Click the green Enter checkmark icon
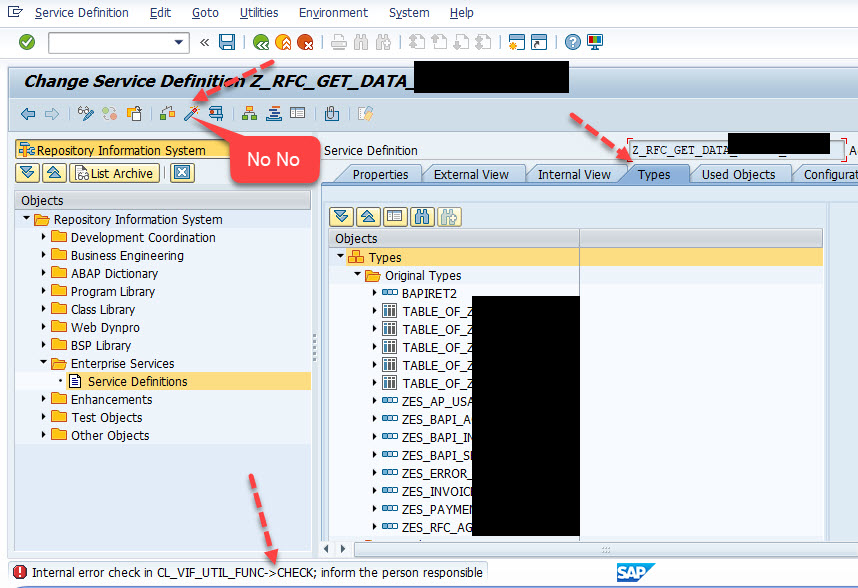The height and width of the screenshot is (588, 858). (x=27, y=42)
